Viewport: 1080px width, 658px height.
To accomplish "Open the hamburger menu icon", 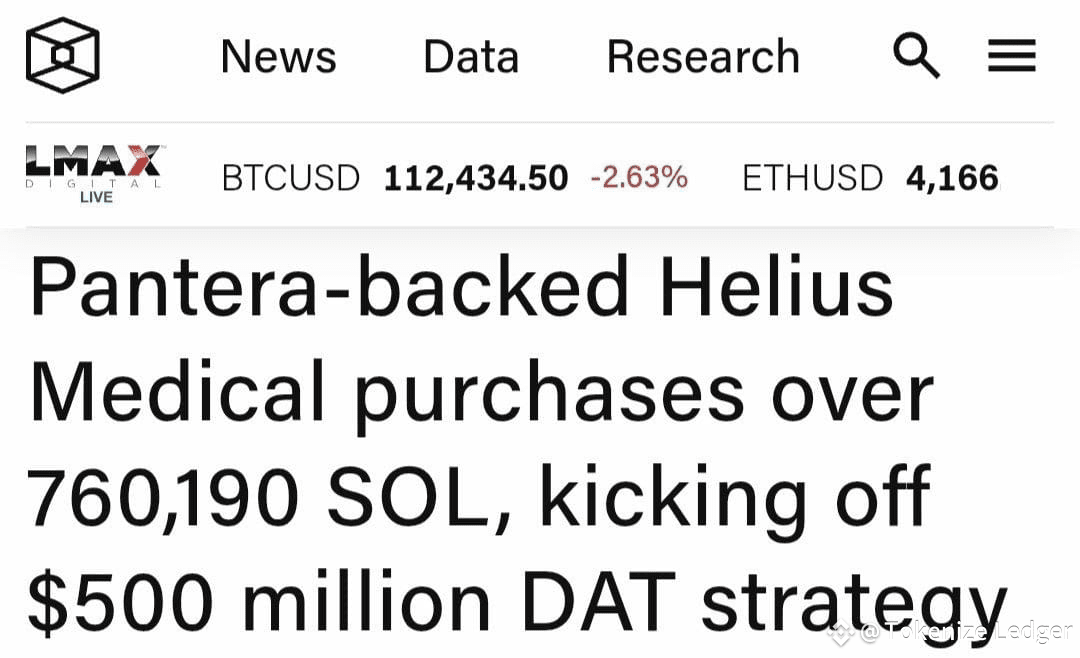I will [1012, 56].
